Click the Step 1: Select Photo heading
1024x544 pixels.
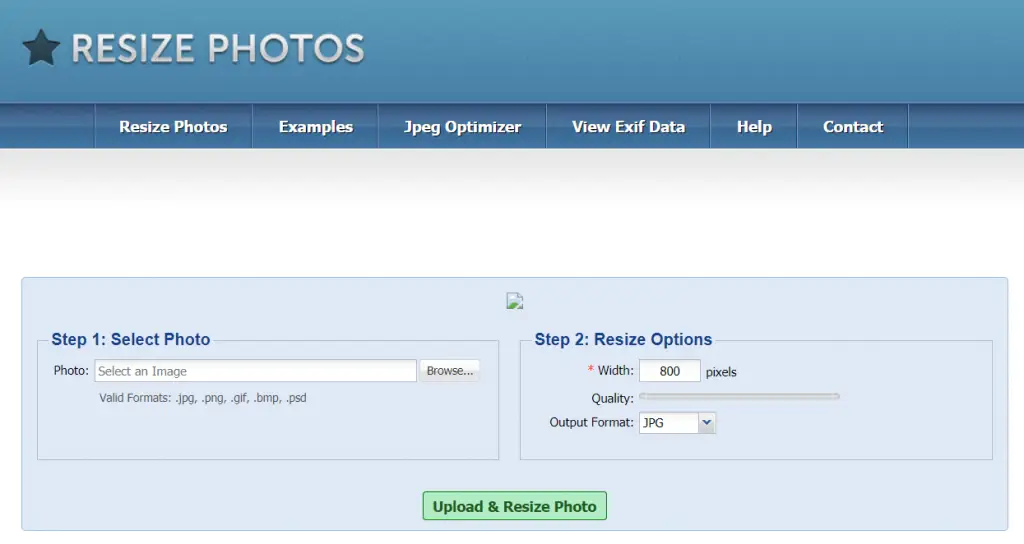point(131,340)
